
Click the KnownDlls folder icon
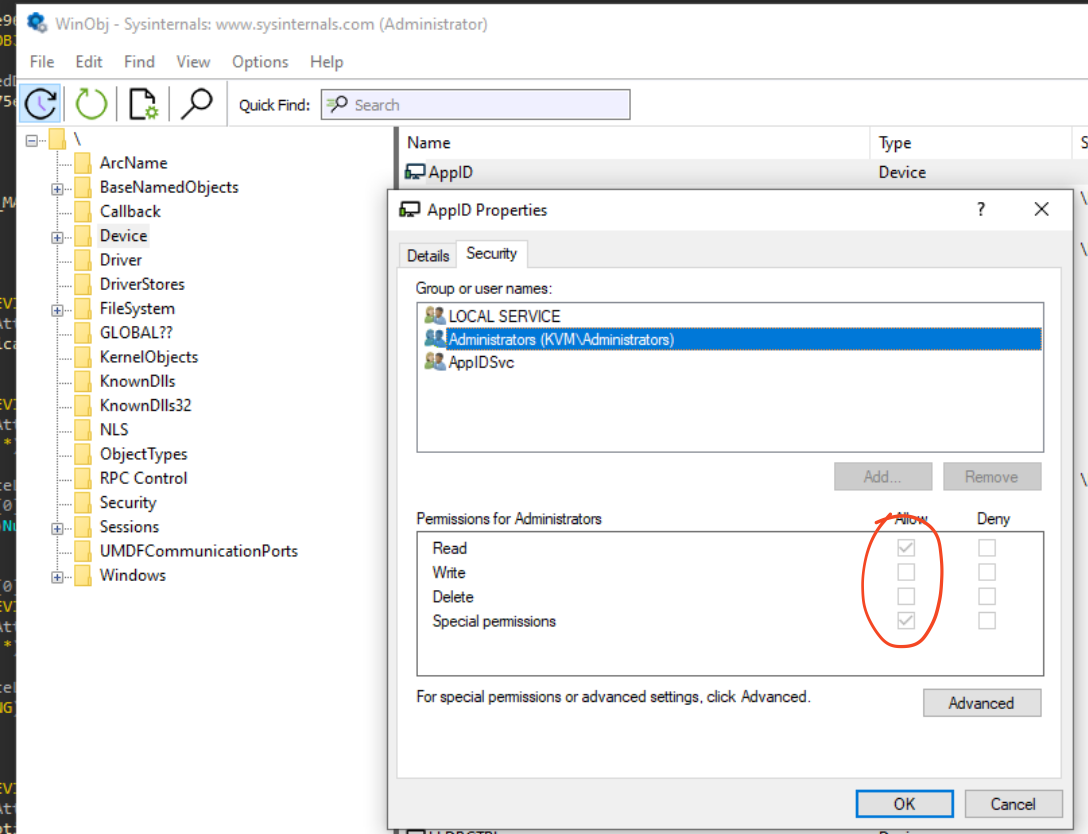click(83, 382)
